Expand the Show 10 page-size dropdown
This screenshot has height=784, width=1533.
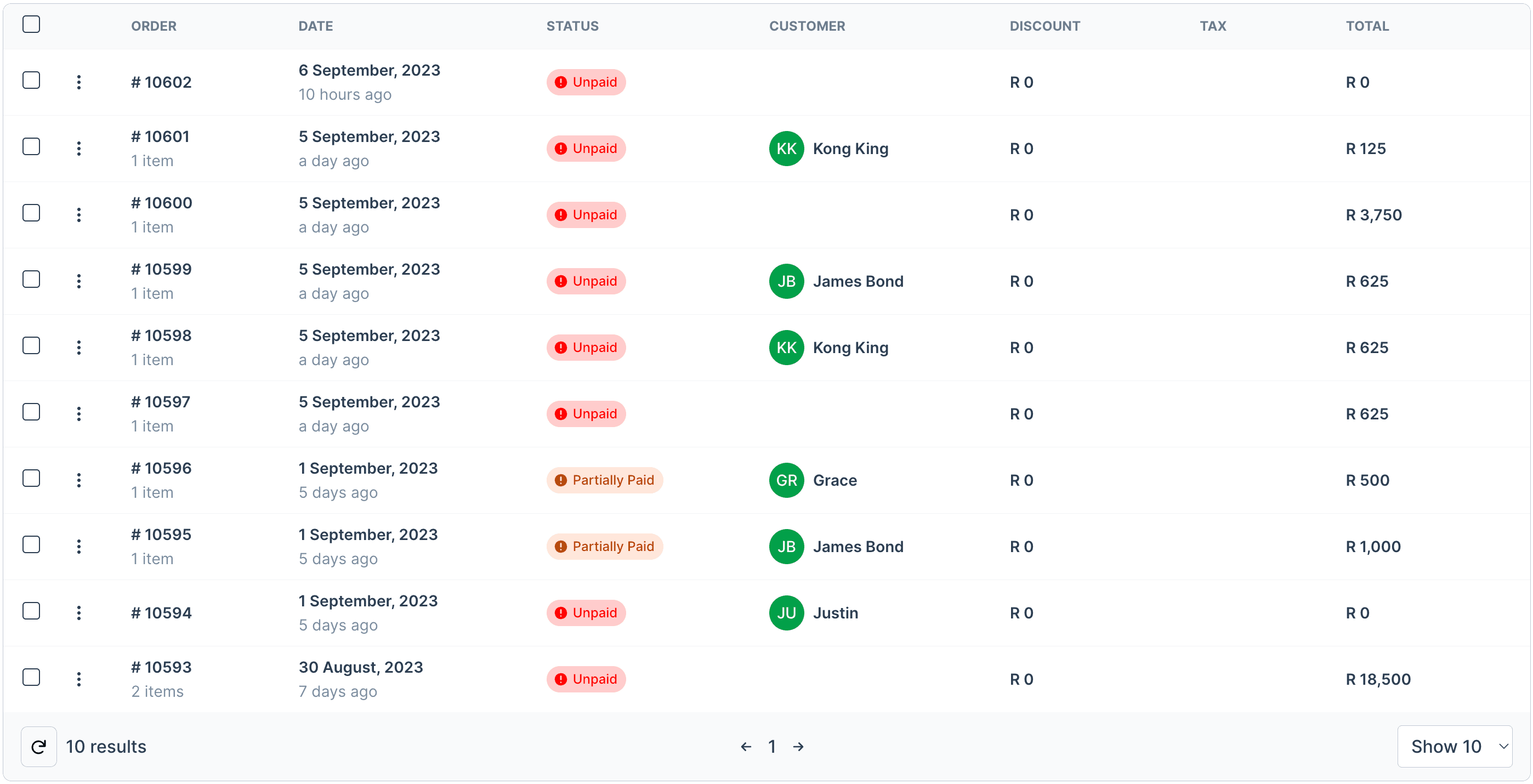(x=1455, y=747)
